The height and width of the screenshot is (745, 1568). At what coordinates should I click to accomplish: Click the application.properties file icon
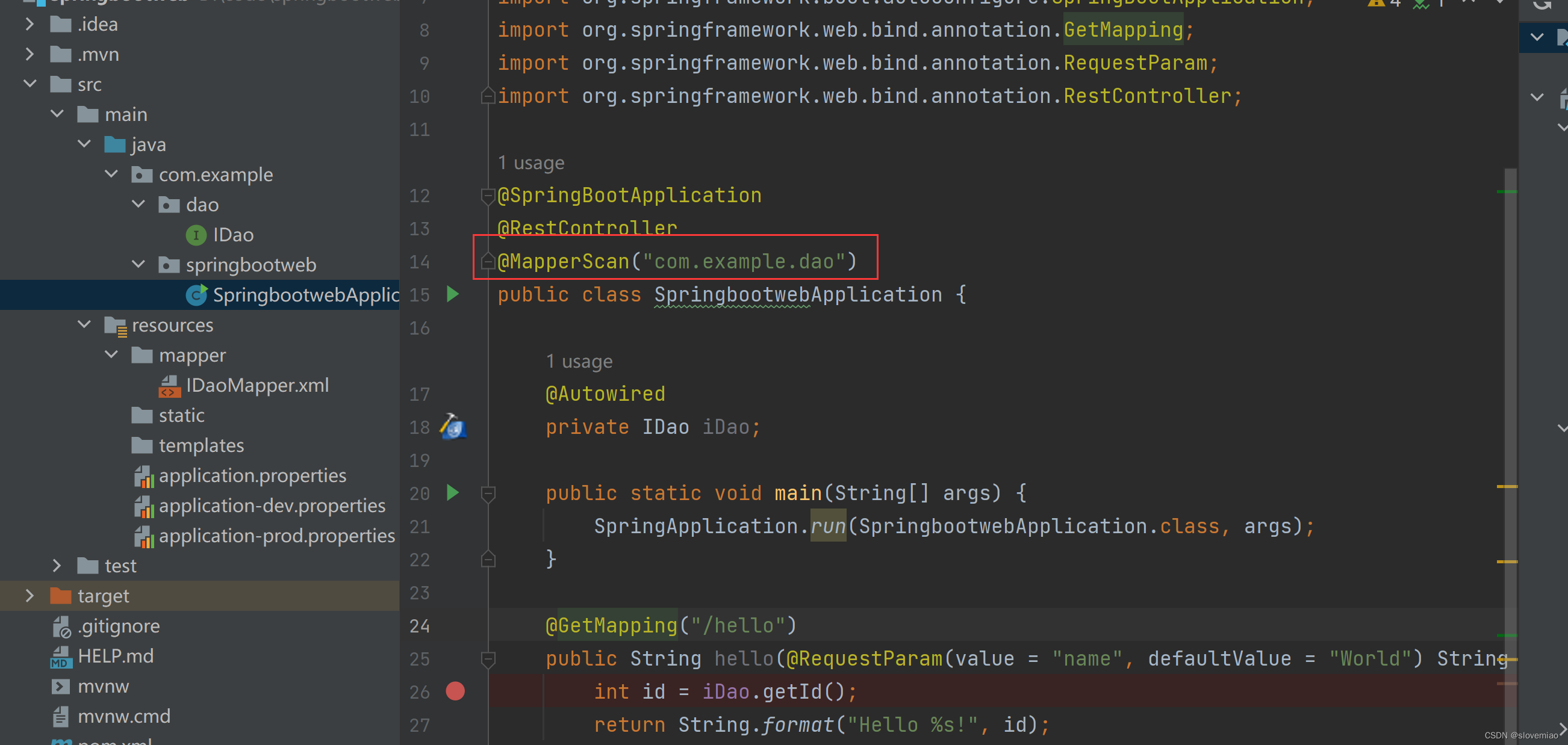[x=145, y=475]
